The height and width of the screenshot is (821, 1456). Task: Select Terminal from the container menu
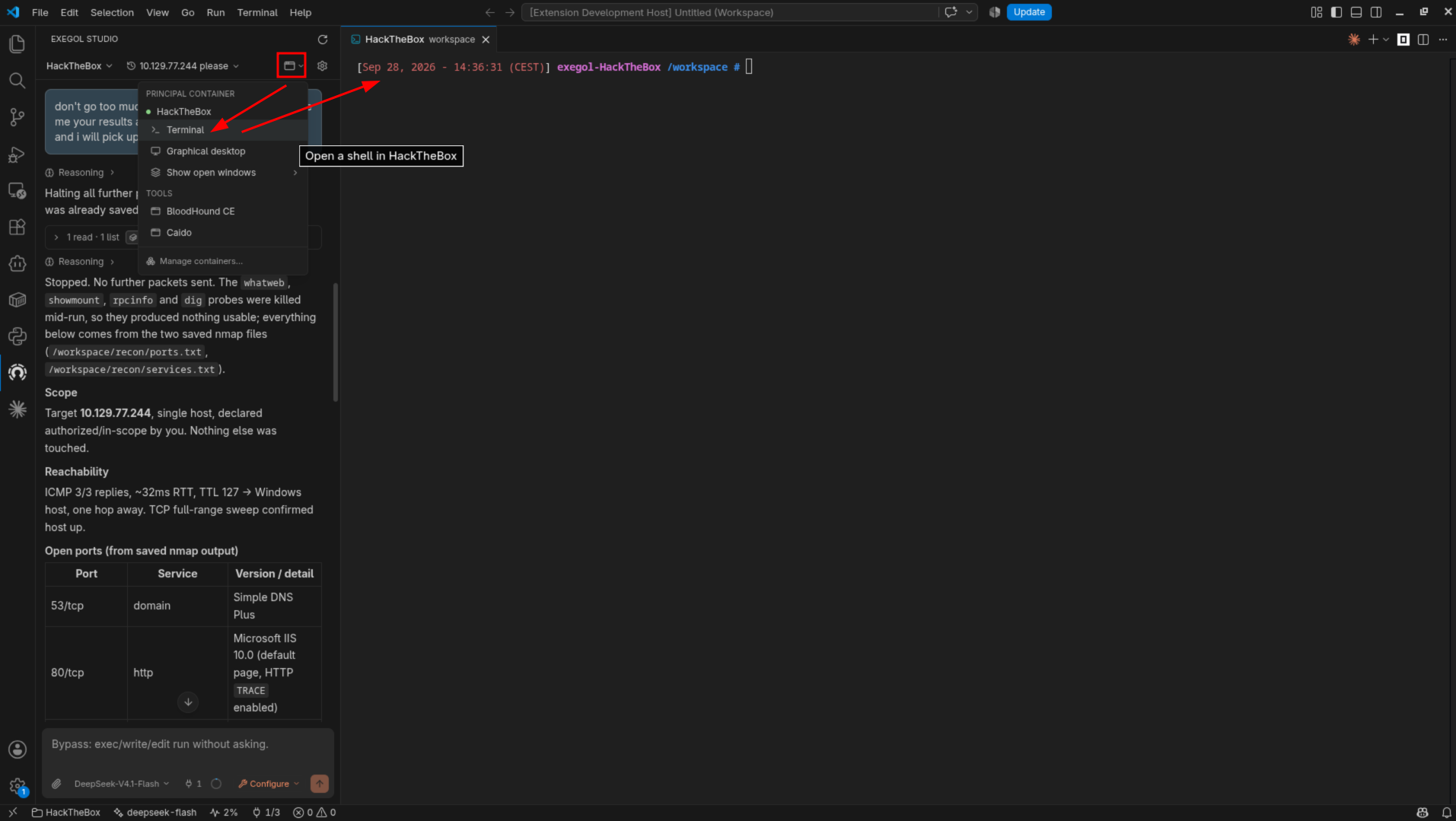point(224,130)
